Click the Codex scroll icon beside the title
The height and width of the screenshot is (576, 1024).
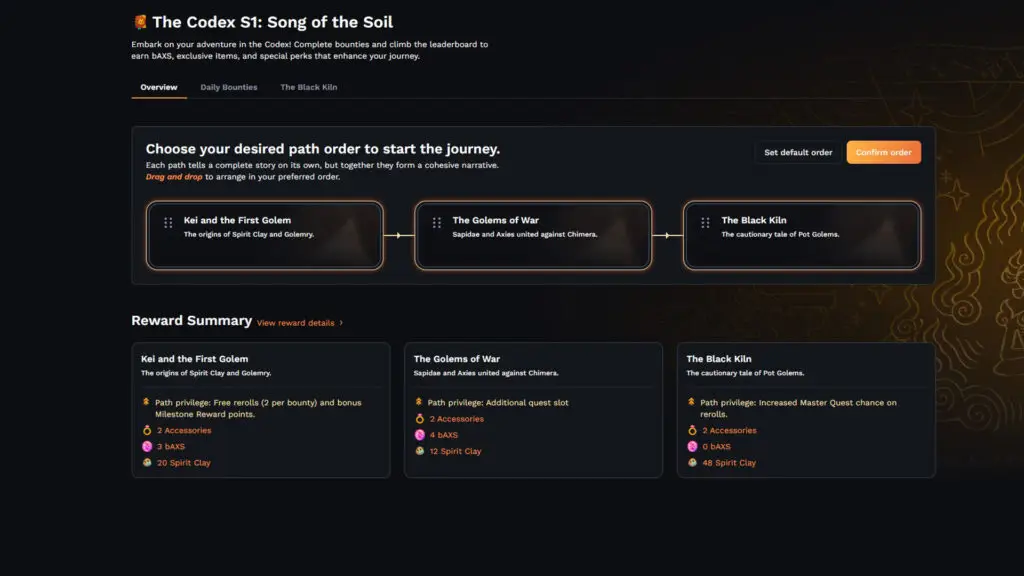(x=140, y=22)
